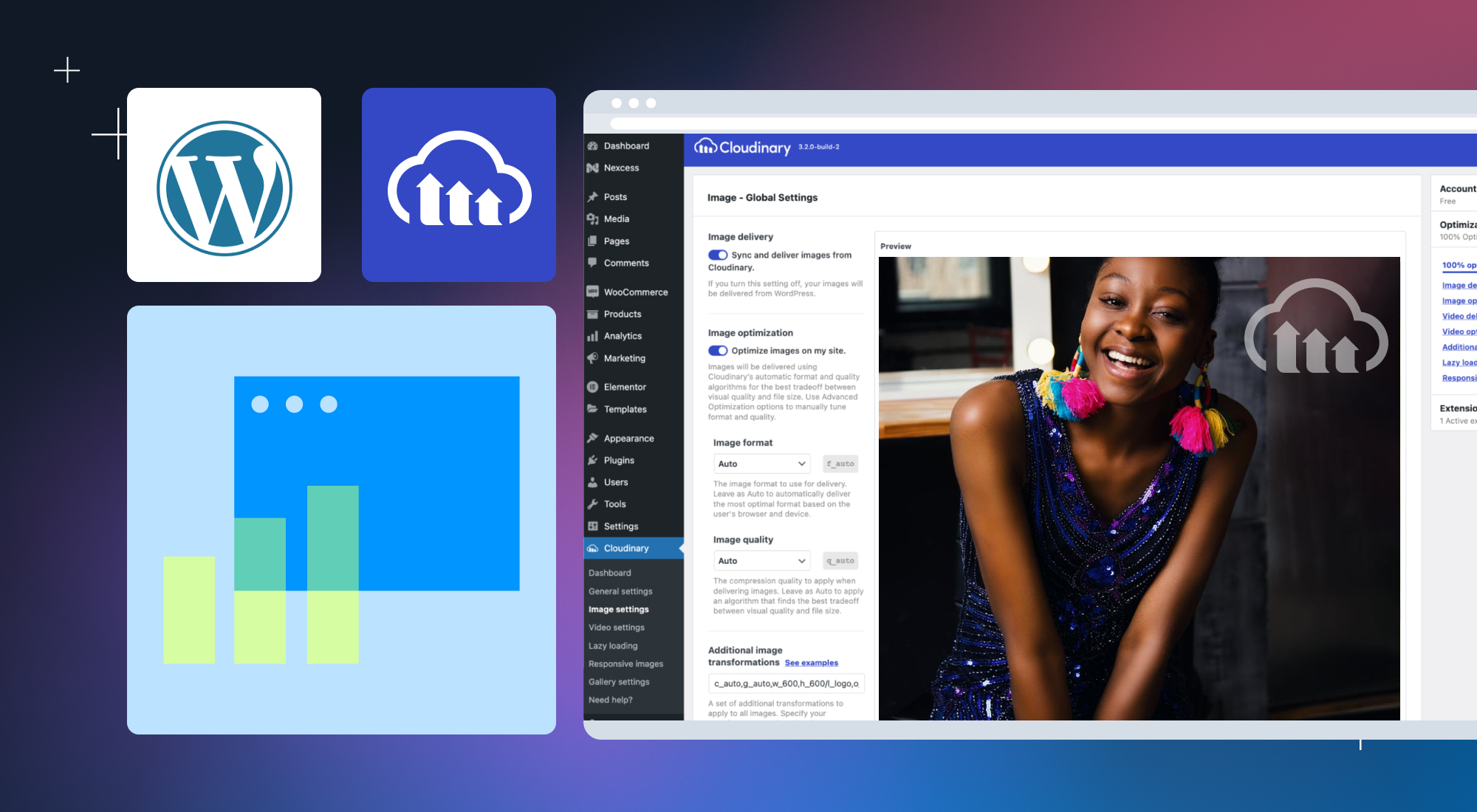Disable Sync and deliver images from Cloudinary
Viewport: 1477px width, 812px height.
[x=717, y=255]
